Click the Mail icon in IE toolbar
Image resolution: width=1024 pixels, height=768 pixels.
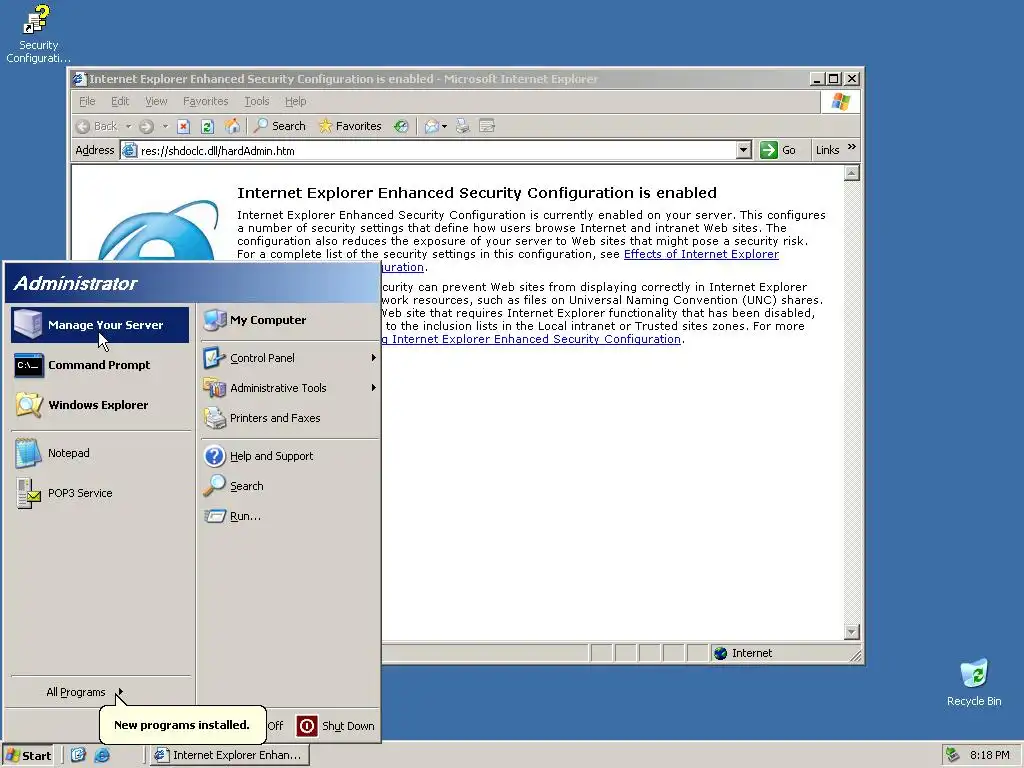tap(432, 126)
